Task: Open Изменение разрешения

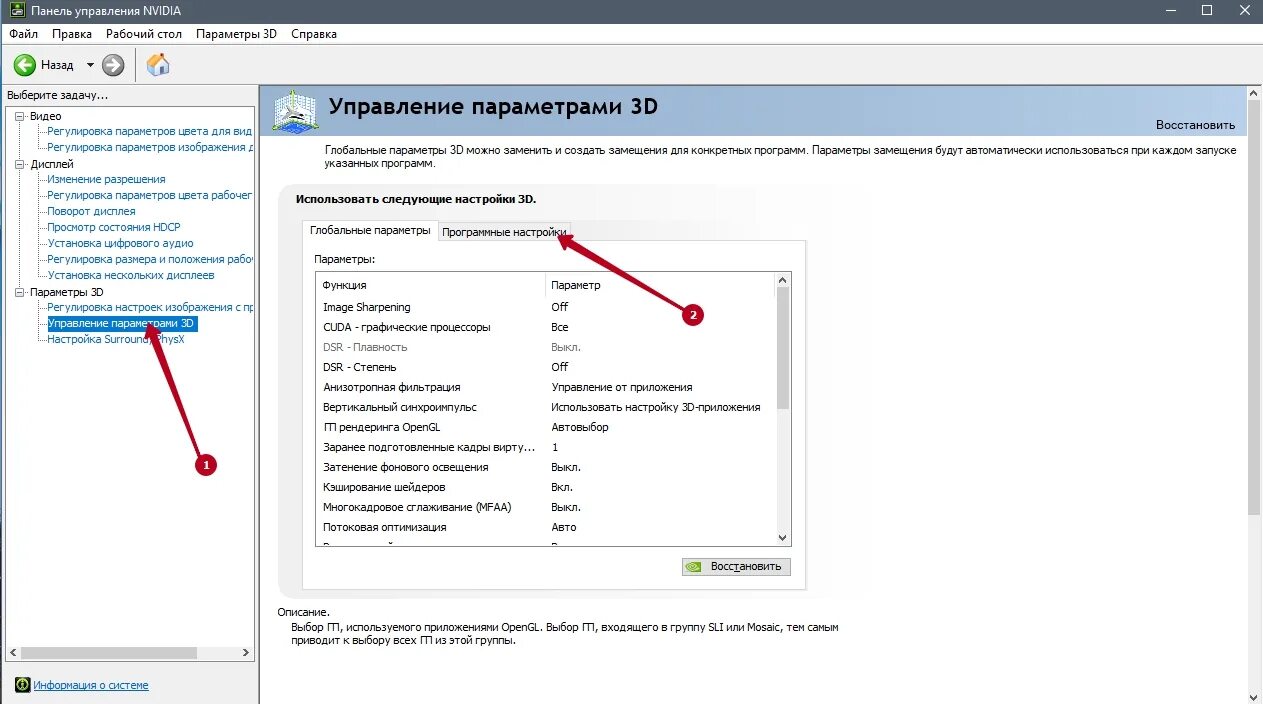Action: tap(106, 179)
